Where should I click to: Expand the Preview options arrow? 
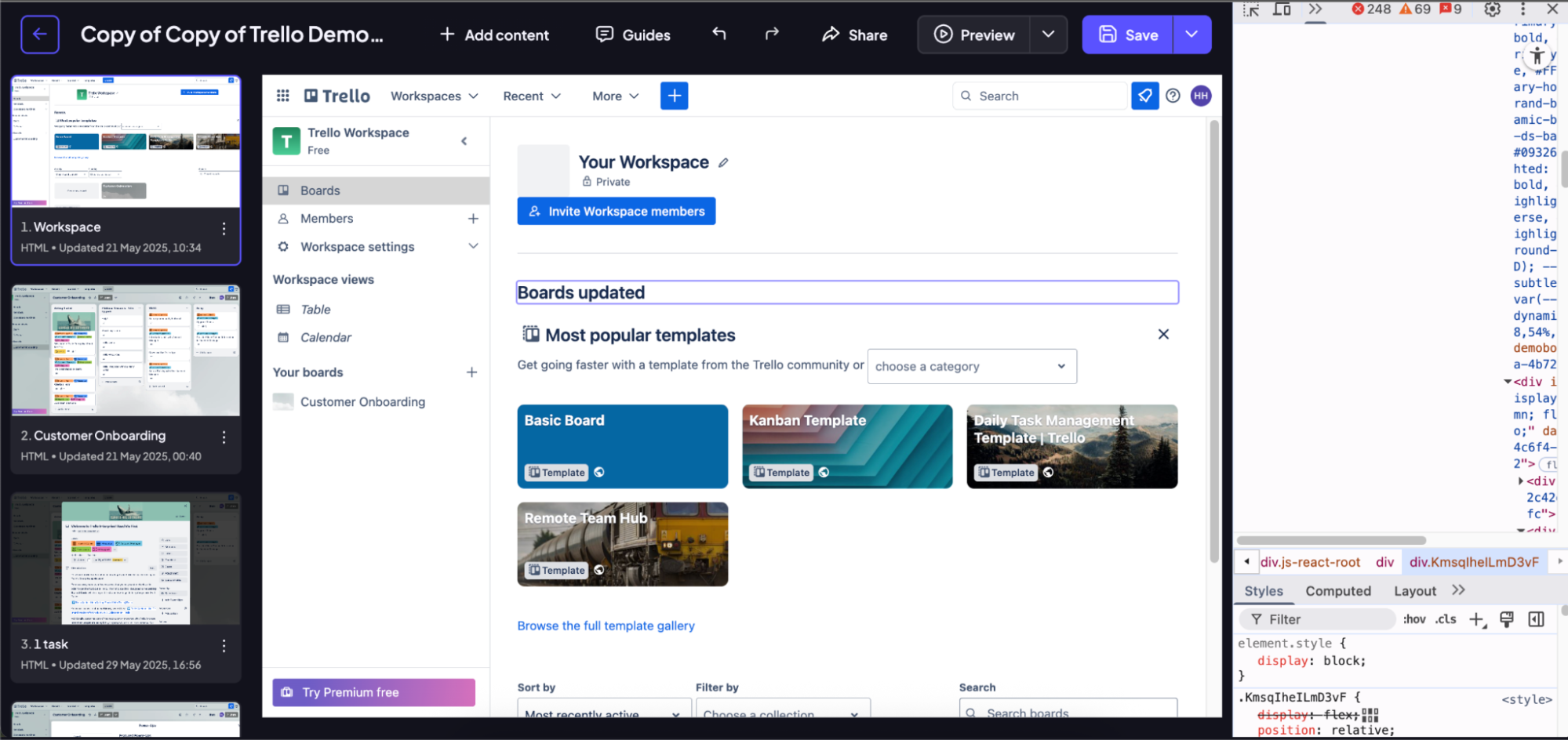(x=1049, y=34)
